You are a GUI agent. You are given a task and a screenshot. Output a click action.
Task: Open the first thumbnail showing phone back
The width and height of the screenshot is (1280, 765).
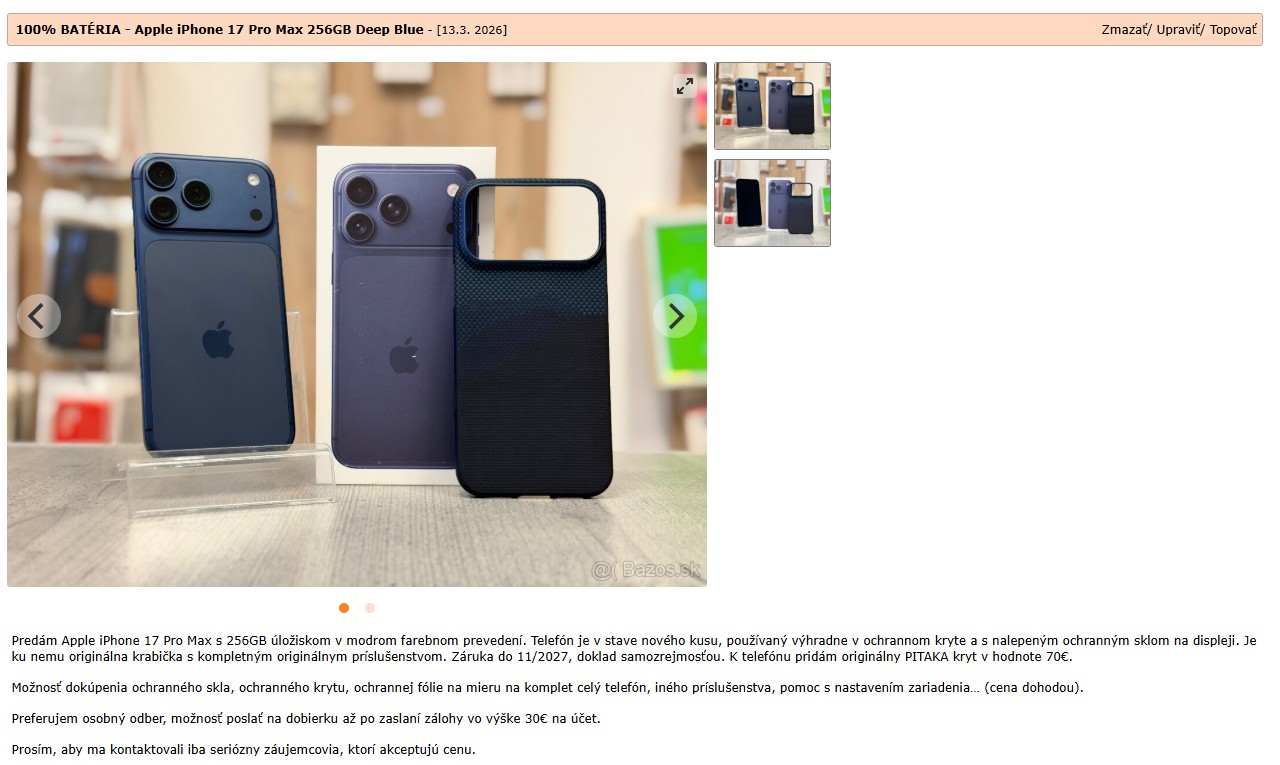[772, 106]
